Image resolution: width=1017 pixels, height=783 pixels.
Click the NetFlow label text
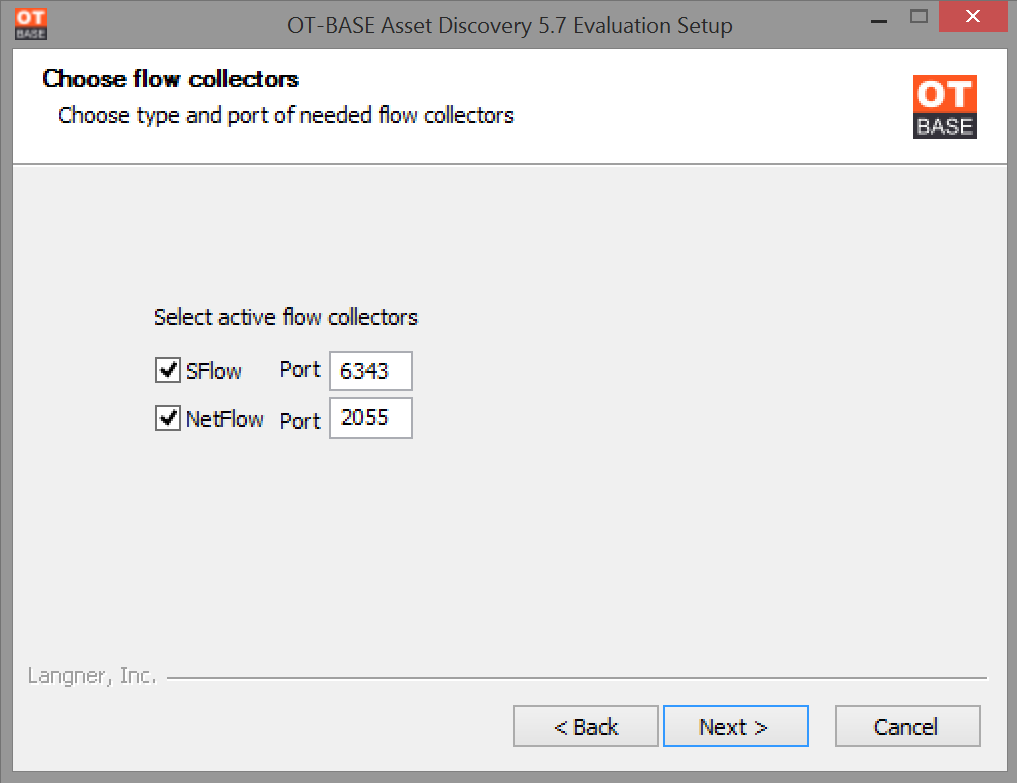coord(224,419)
